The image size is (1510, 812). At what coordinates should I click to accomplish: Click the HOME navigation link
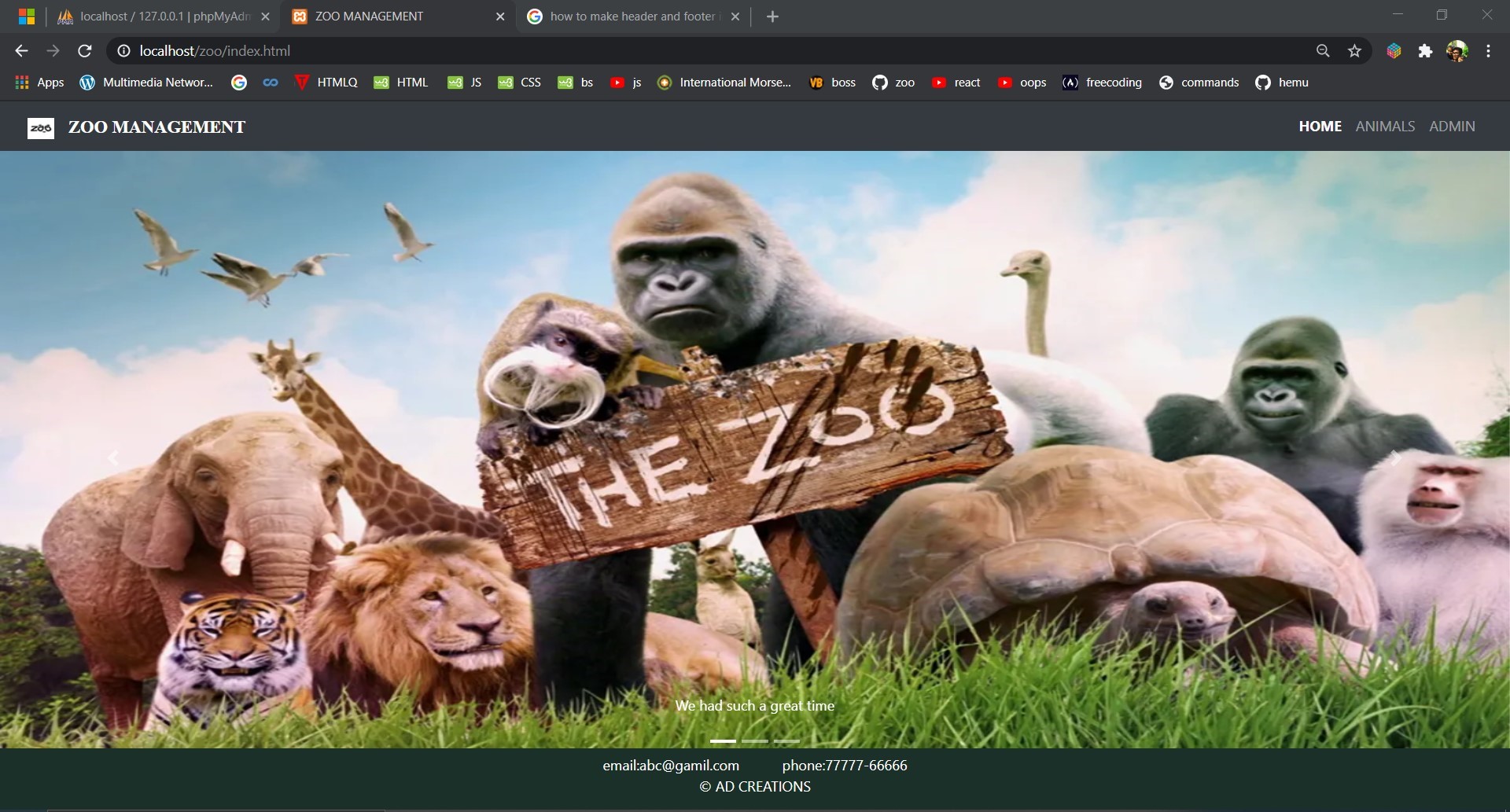tap(1320, 126)
